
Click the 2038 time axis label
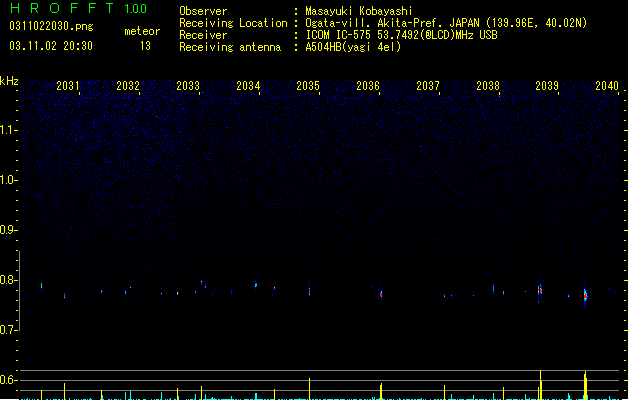pos(488,86)
